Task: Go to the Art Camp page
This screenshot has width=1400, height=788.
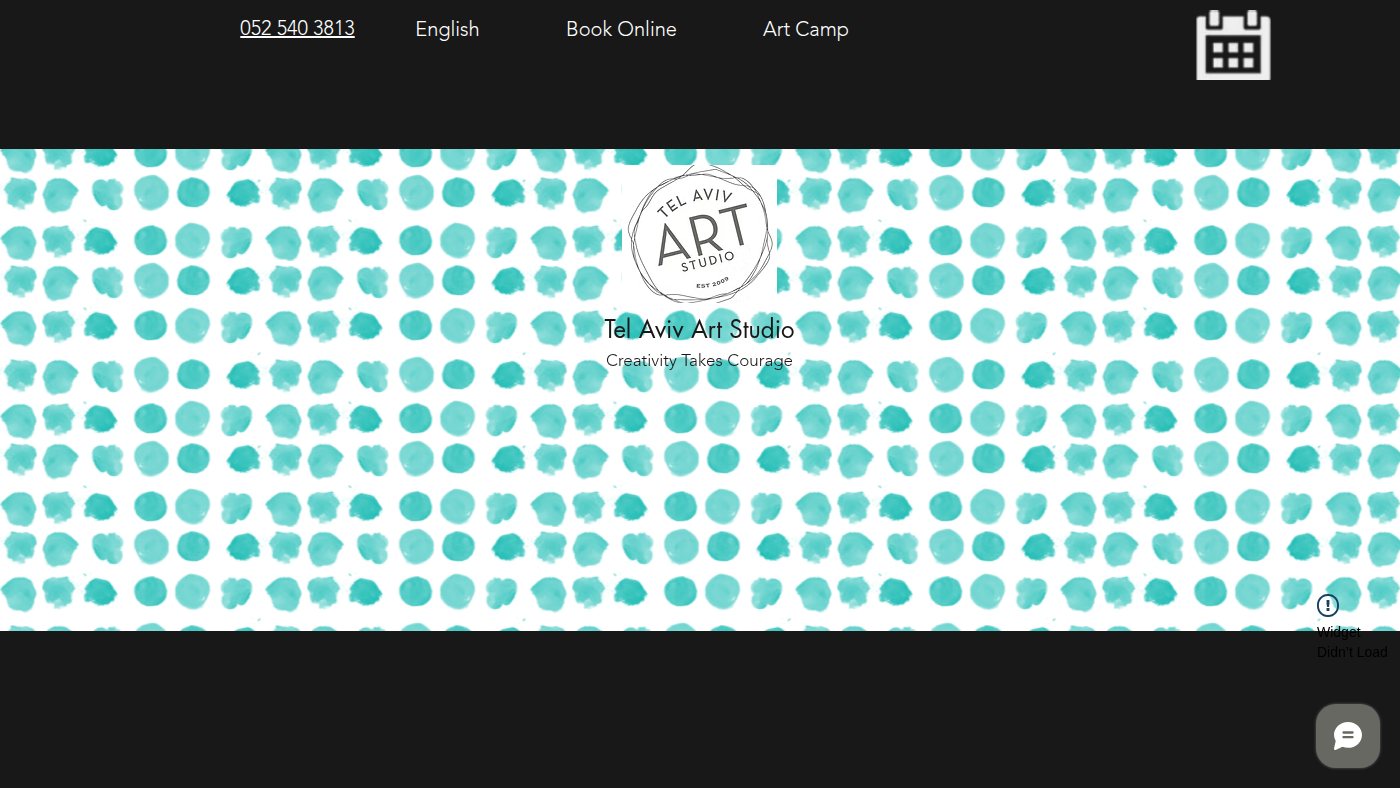Action: coord(805,29)
